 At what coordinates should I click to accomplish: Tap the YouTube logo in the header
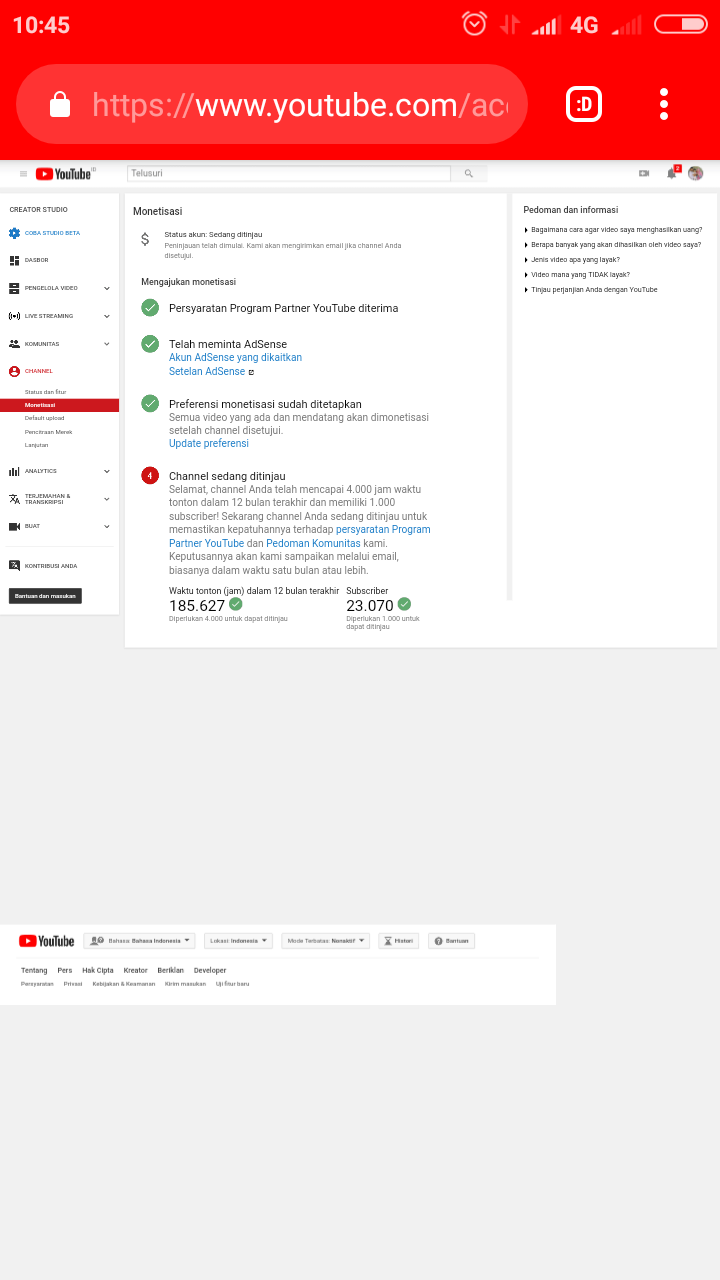pos(64,174)
